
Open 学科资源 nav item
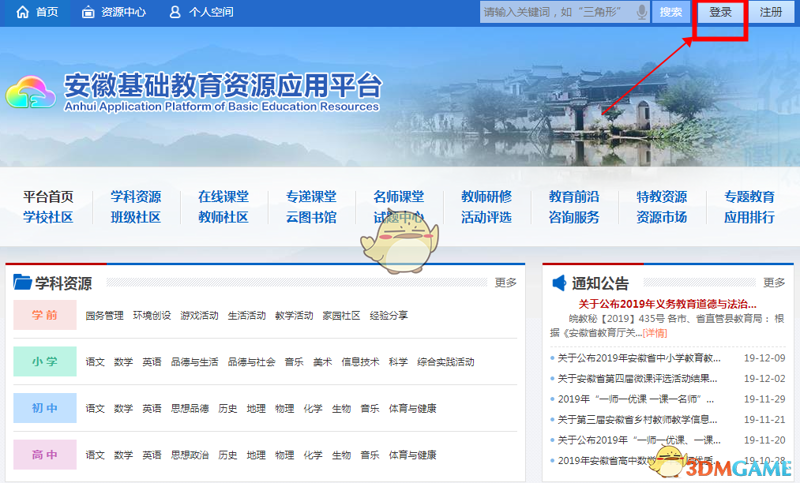tap(136, 196)
